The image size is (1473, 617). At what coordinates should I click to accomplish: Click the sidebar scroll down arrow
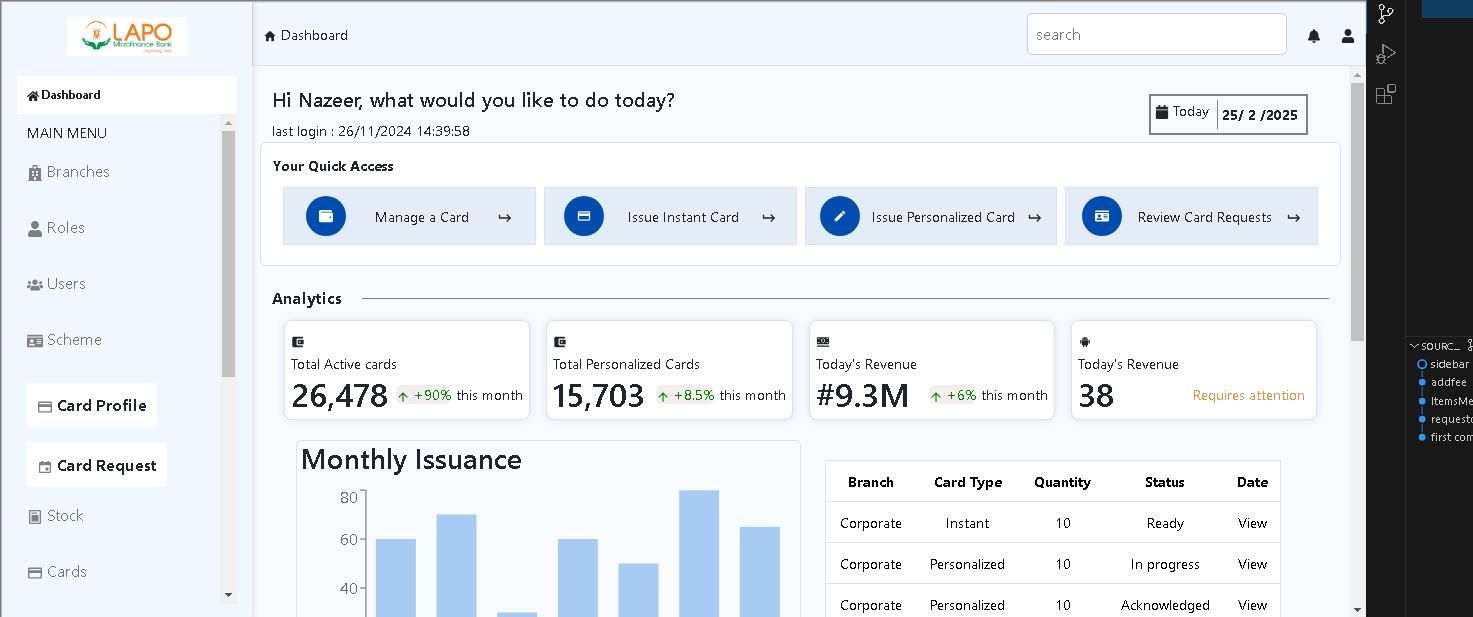(228, 595)
